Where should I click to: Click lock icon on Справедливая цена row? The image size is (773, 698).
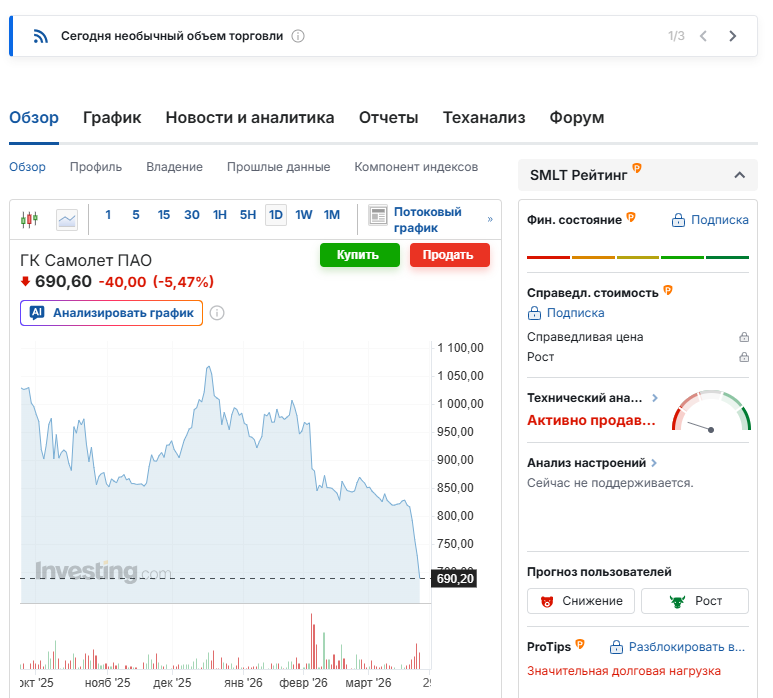point(744,337)
